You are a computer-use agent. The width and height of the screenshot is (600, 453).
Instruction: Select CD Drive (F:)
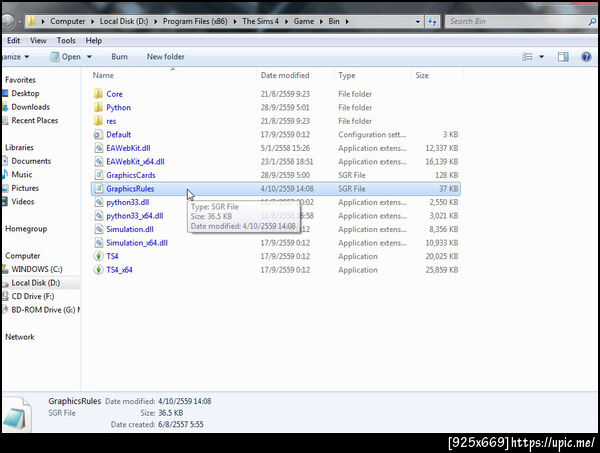coord(33,296)
